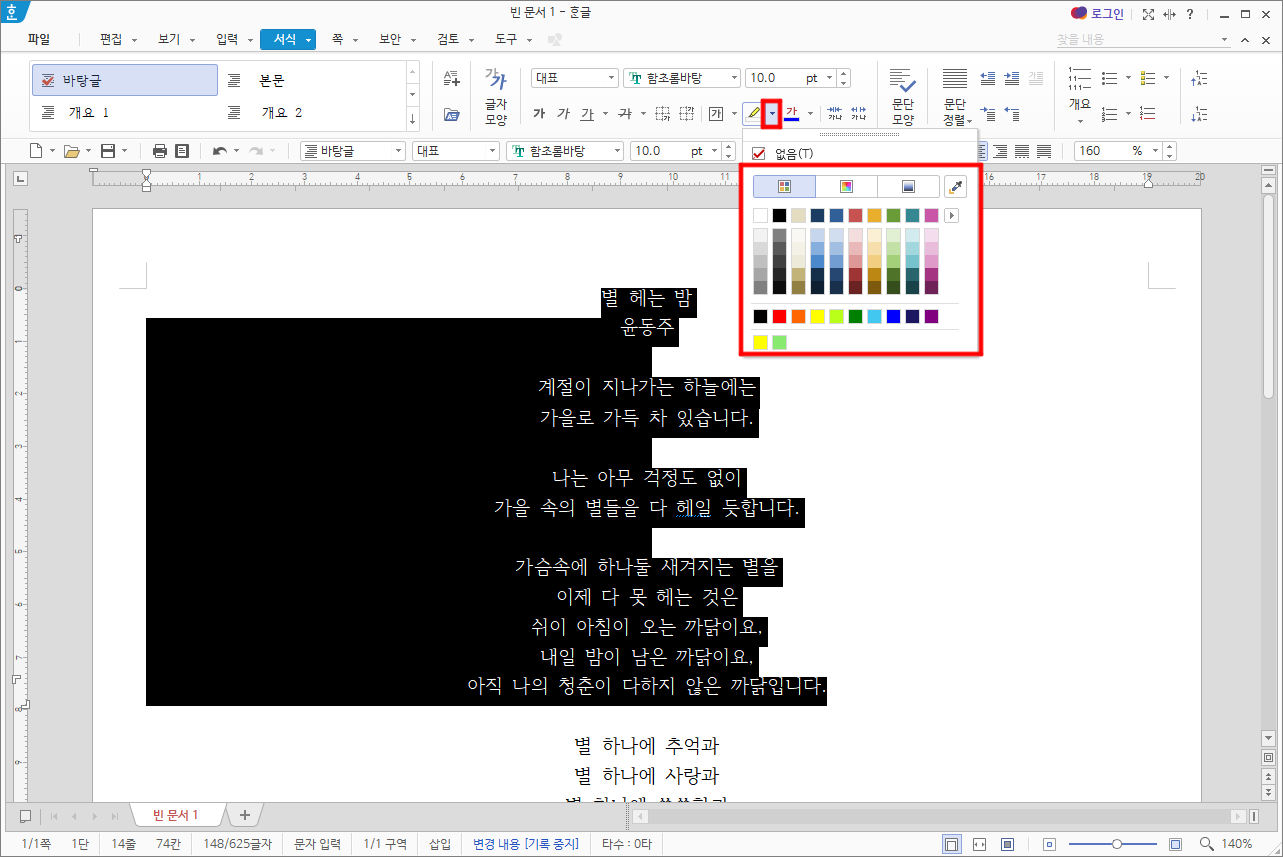Pick the red swatch in standard colors
This screenshot has width=1283, height=857.
[x=780, y=316]
